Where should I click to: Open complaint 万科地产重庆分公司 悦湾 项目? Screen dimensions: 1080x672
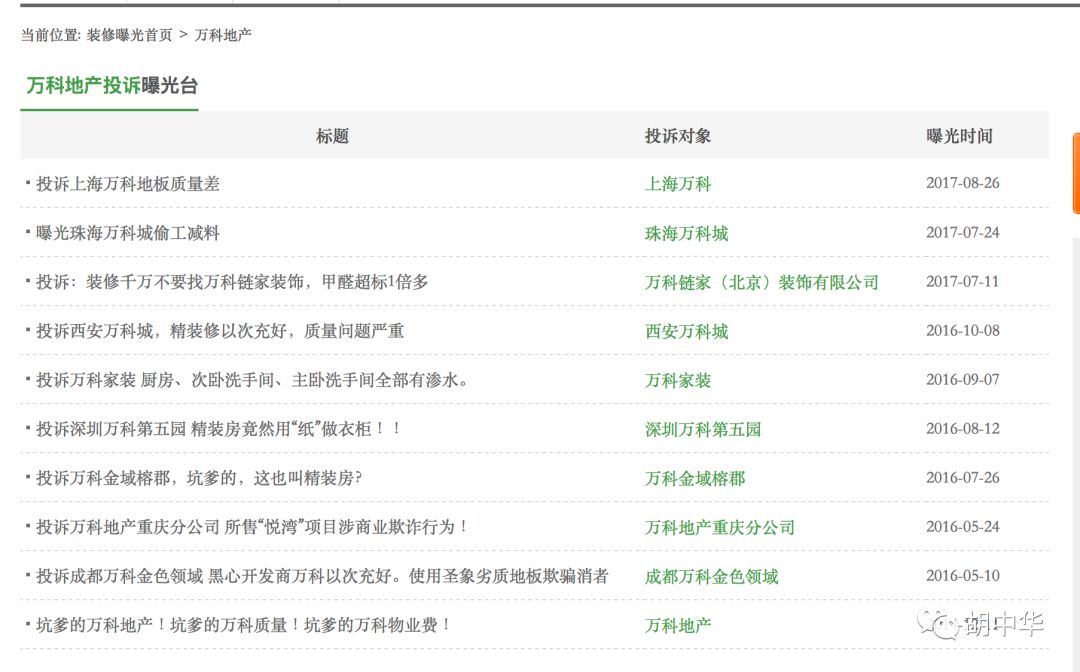point(252,527)
